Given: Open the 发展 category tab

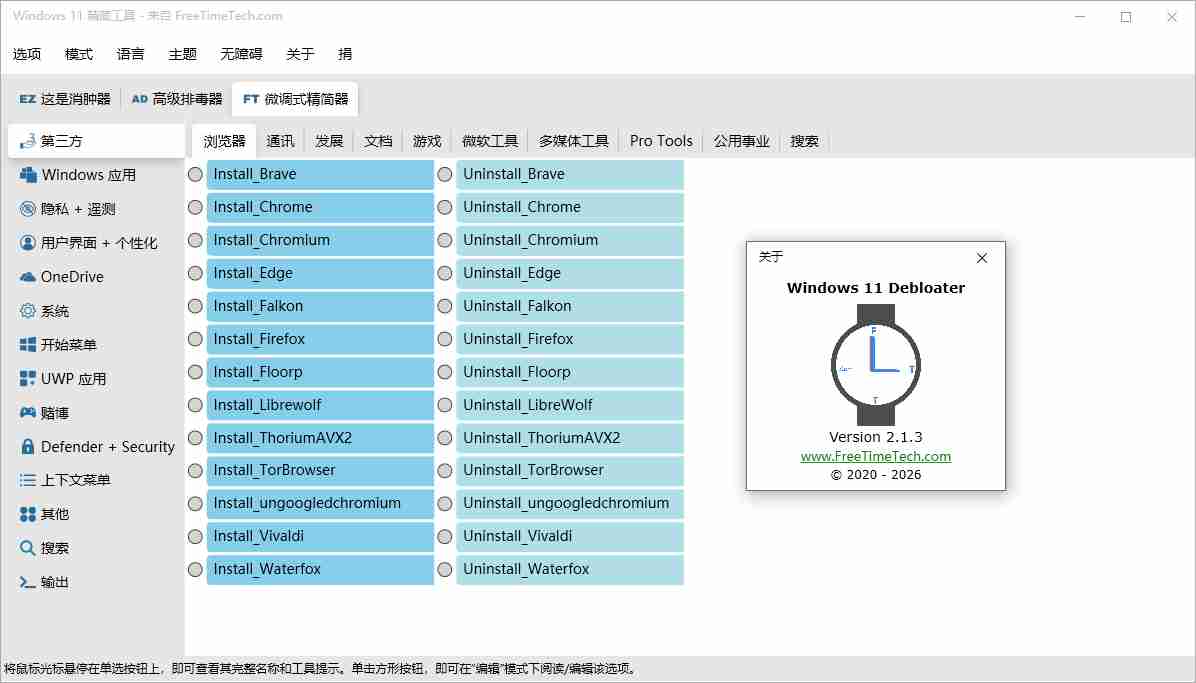Looking at the screenshot, I should click(329, 141).
